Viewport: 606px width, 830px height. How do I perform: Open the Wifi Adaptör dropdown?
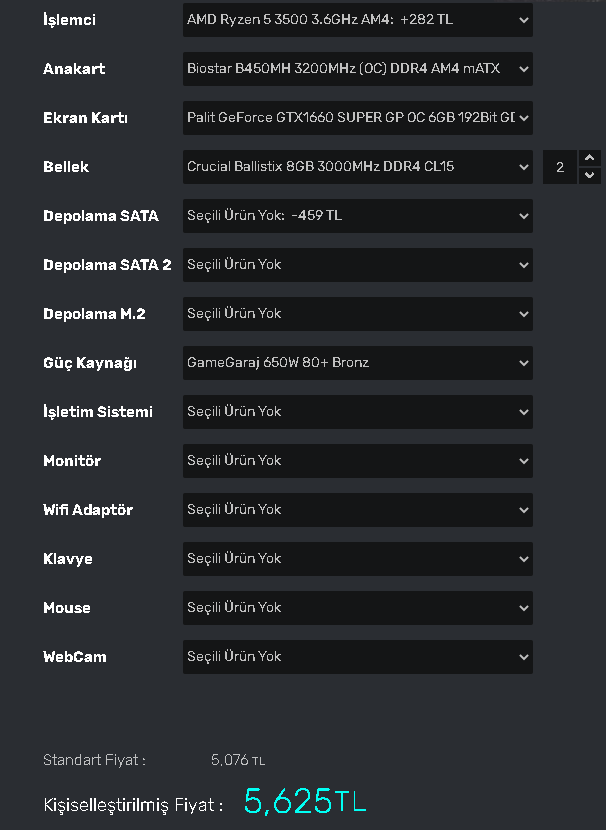click(357, 509)
